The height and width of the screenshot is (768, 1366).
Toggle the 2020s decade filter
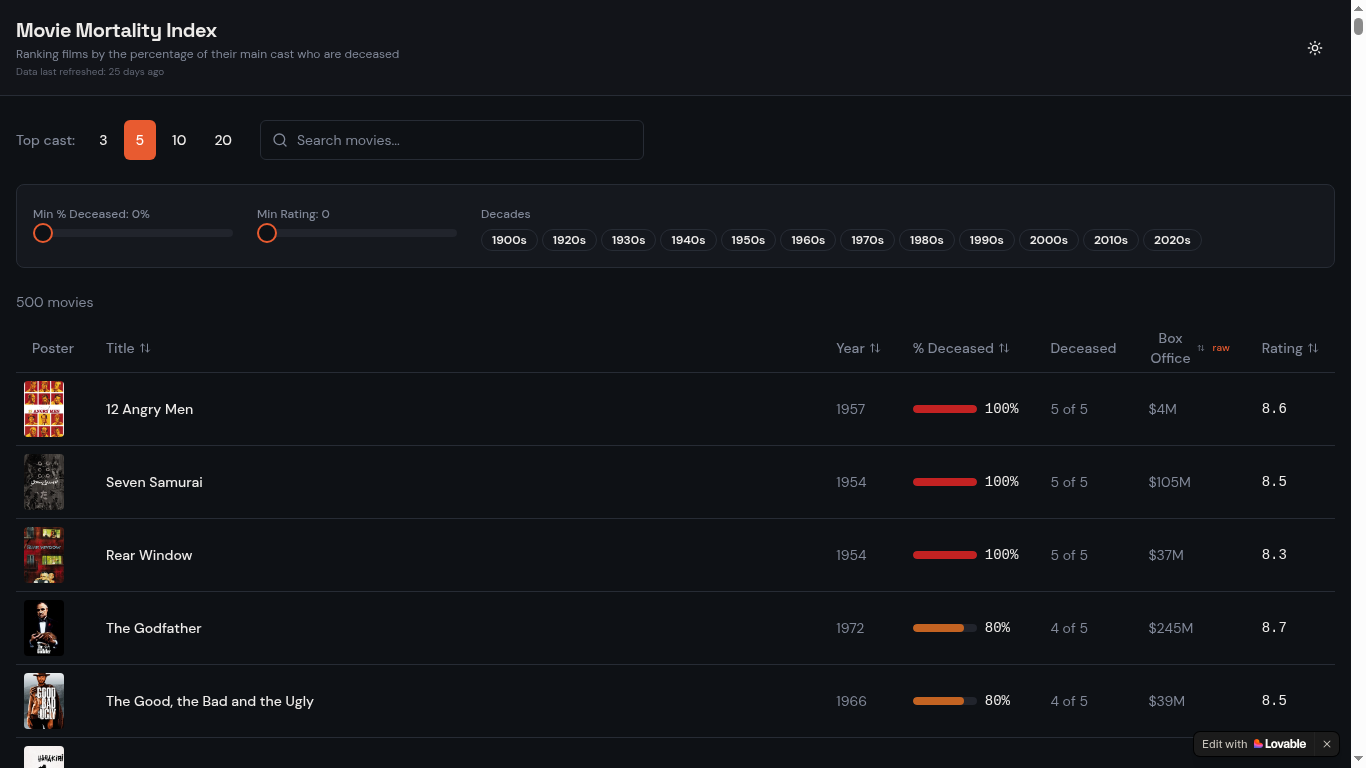click(1172, 240)
